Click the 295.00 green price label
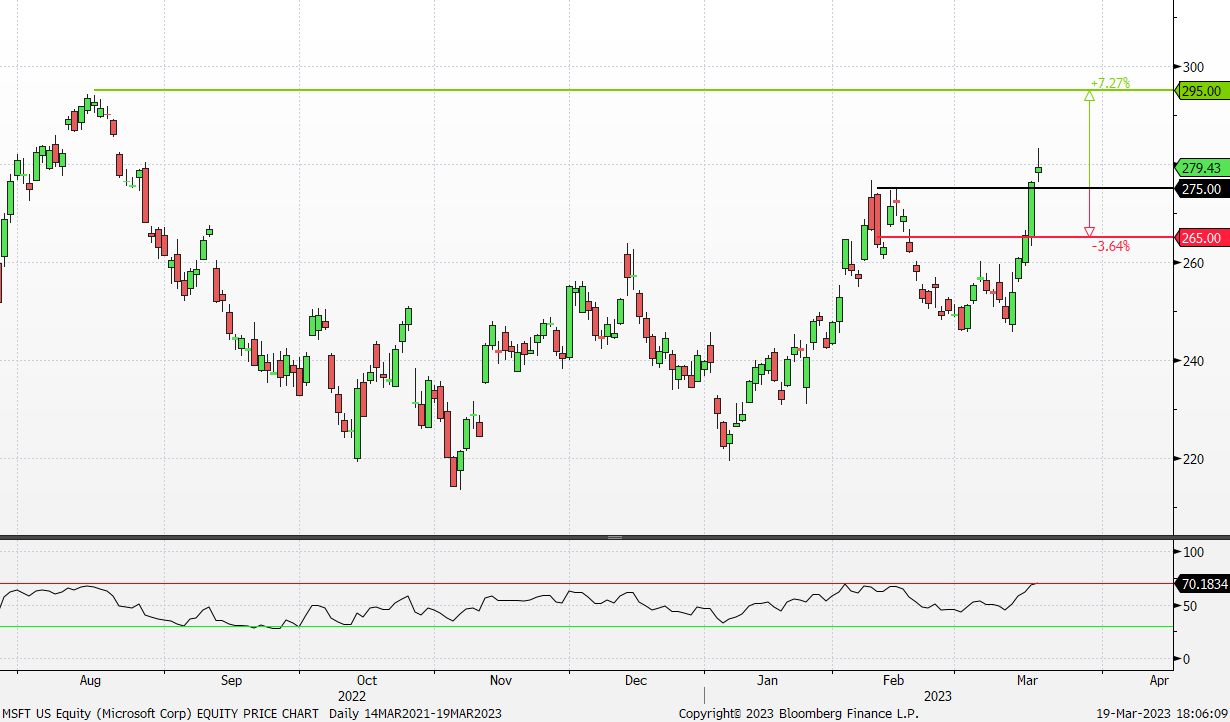This screenshot has height=722, width=1230. coord(1201,91)
